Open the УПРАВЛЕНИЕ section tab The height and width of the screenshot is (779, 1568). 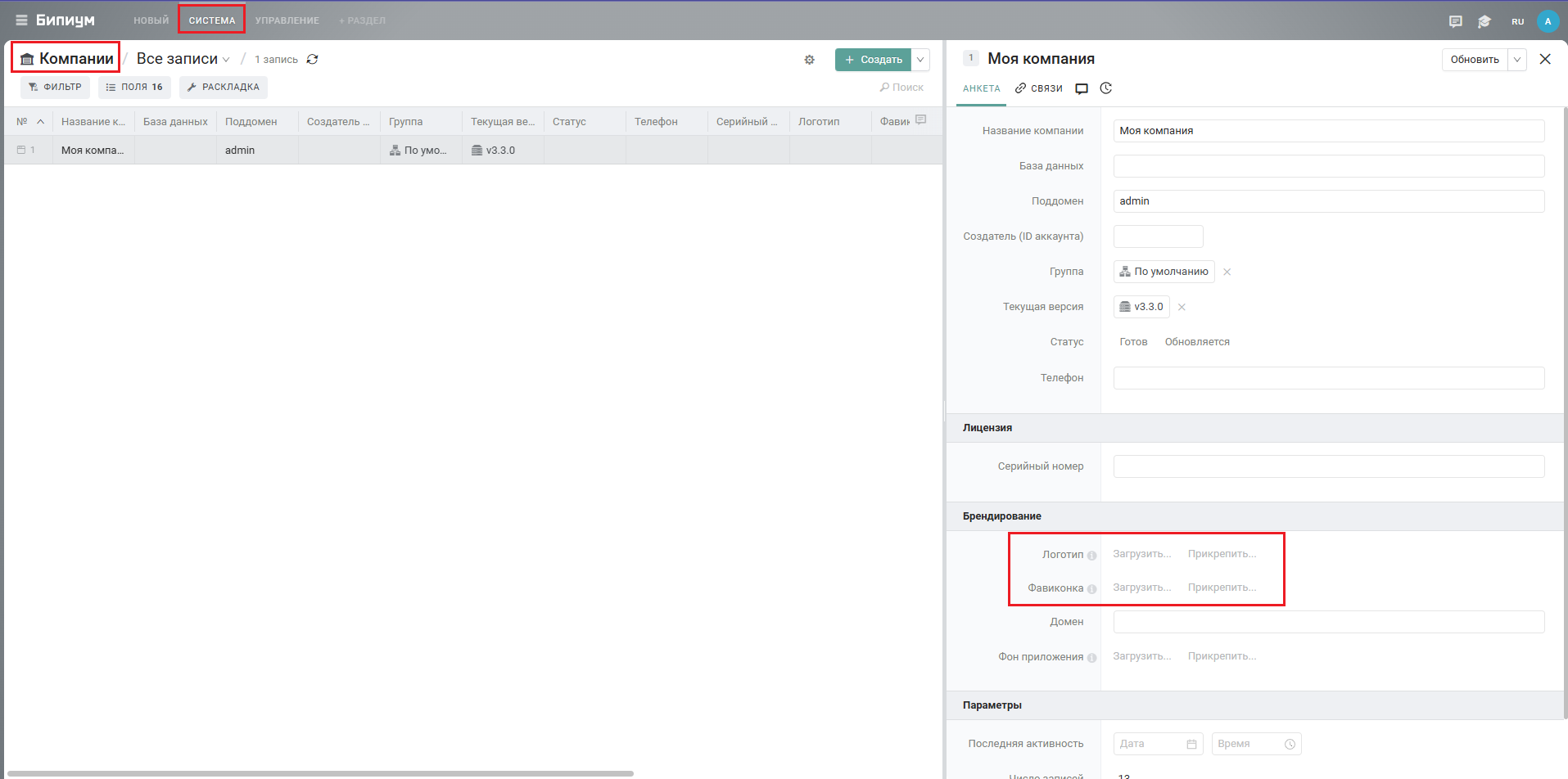coord(287,20)
